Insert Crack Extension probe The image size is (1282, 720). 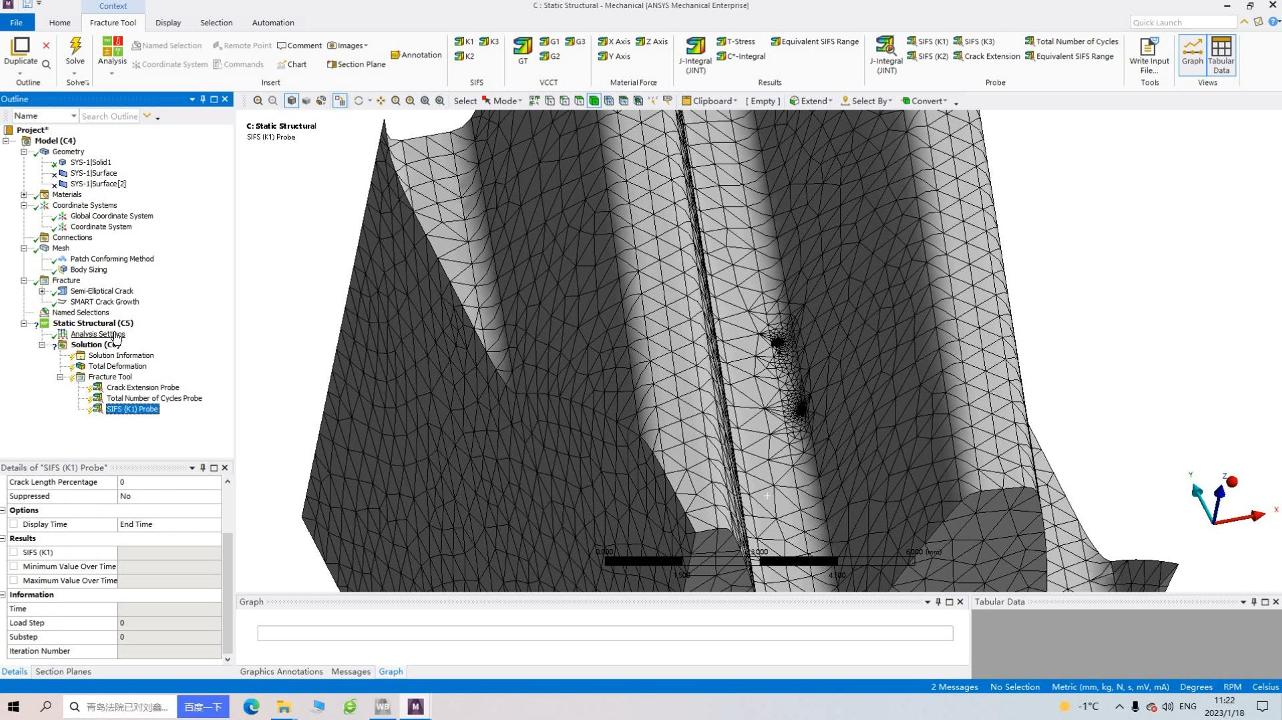986,56
